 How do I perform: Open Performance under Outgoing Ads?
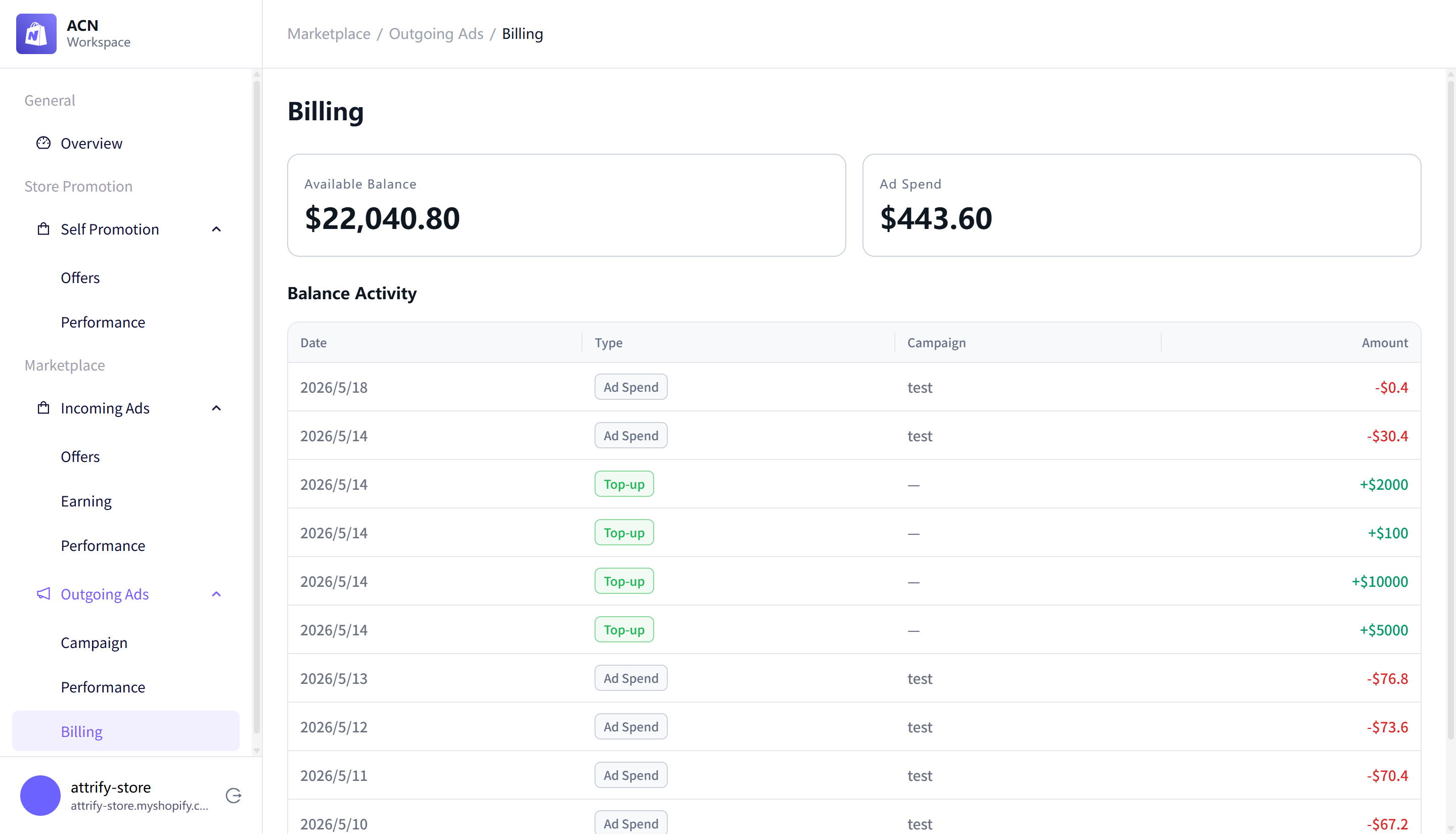point(103,687)
